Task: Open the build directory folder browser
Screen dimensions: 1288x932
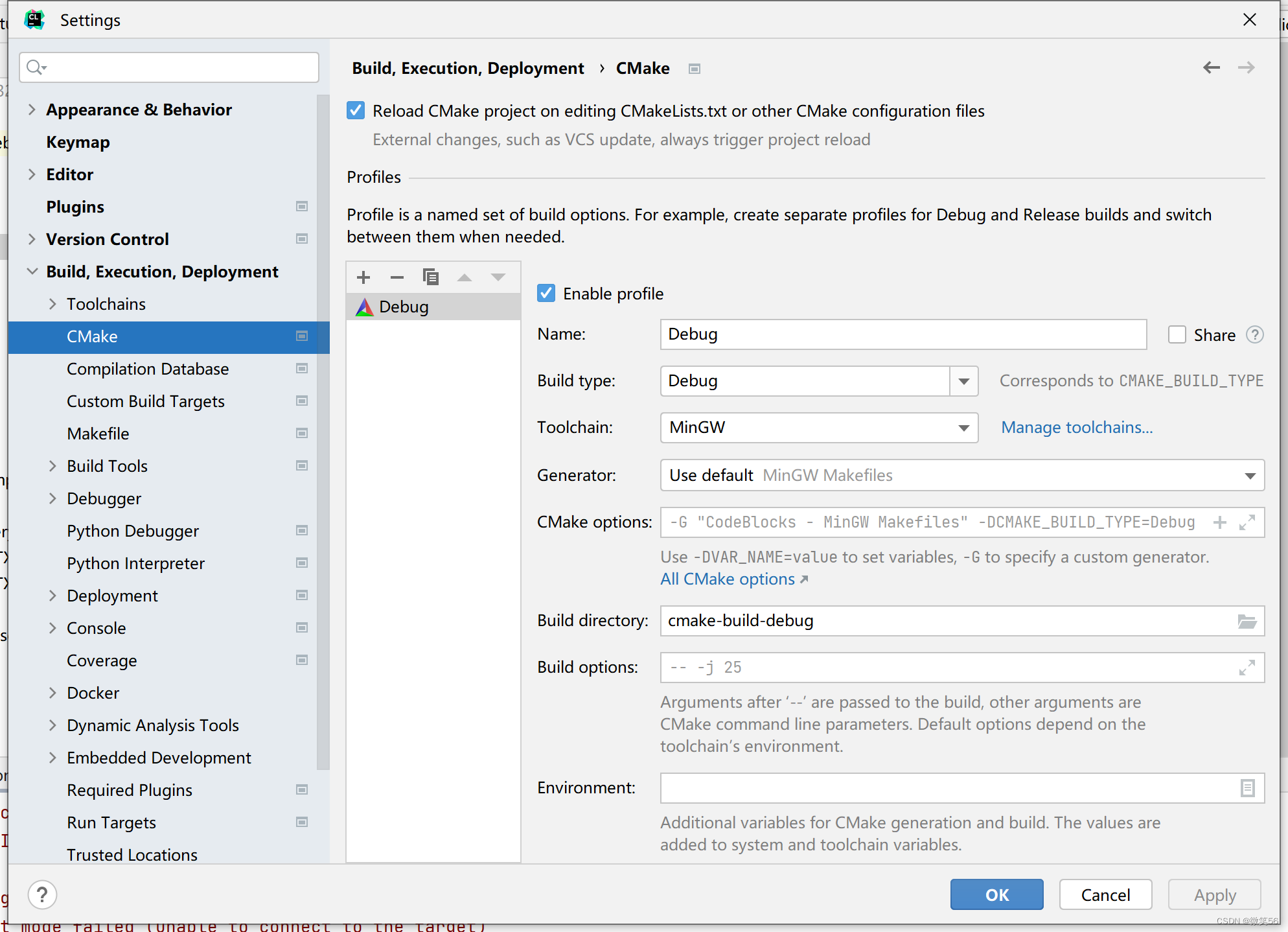Action: click(1247, 622)
